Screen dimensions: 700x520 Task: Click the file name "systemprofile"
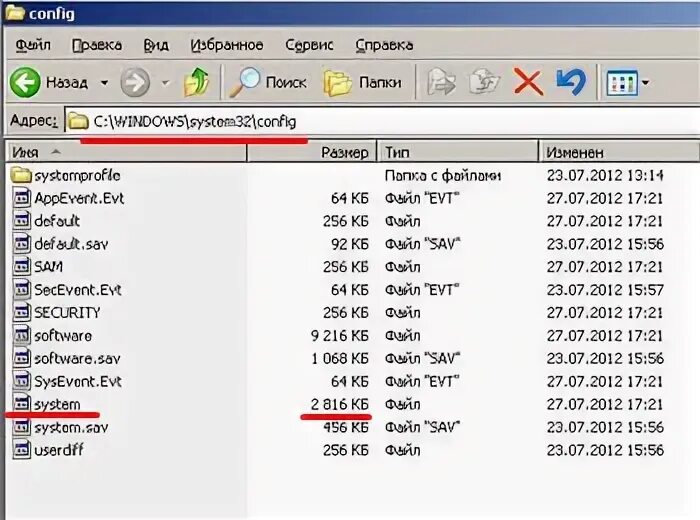click(x=78, y=175)
